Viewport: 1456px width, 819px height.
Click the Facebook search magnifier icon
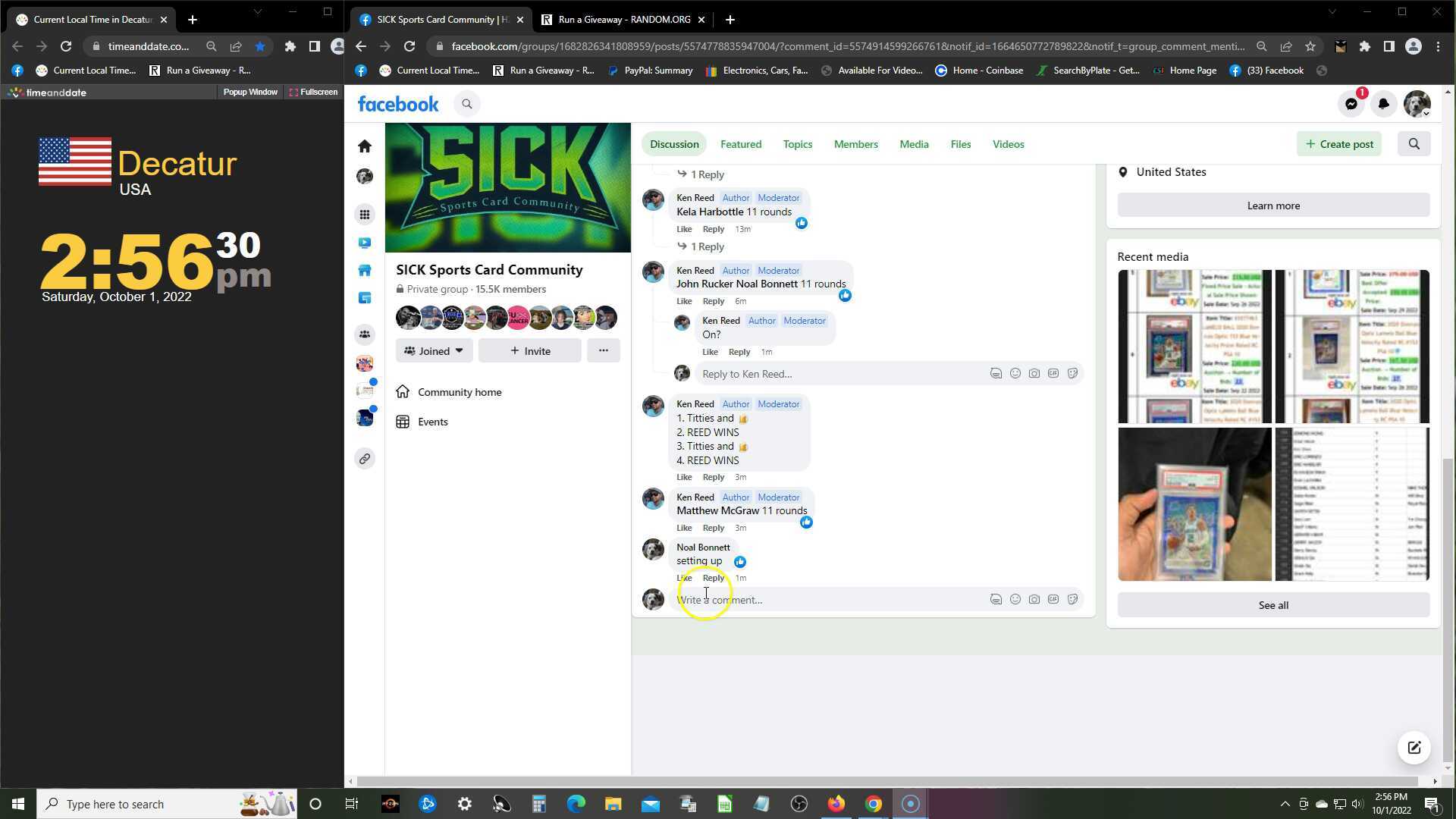pyautogui.click(x=467, y=104)
